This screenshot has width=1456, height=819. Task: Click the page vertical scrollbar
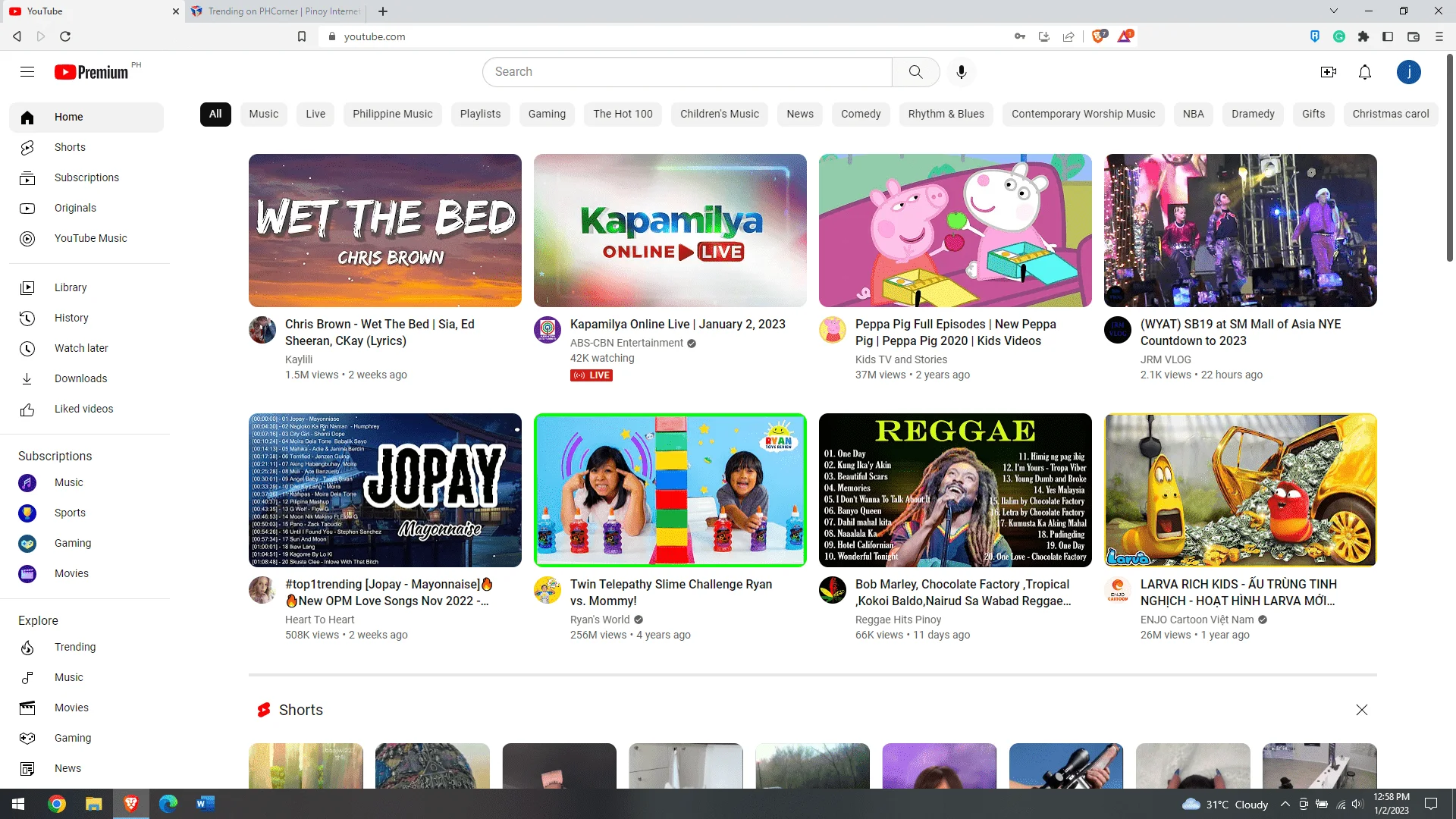[1449, 158]
